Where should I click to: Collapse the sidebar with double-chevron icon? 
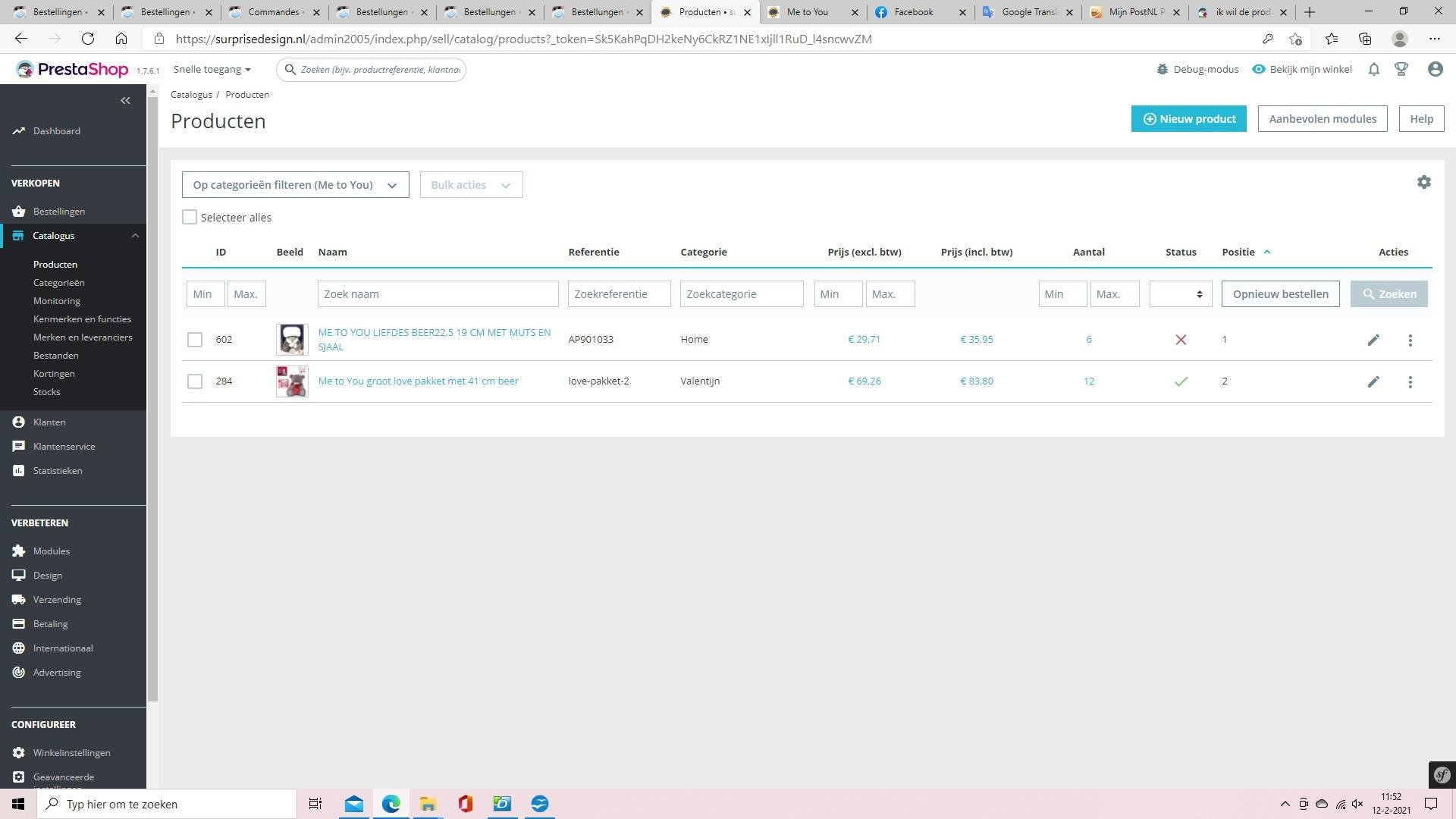[x=125, y=100]
